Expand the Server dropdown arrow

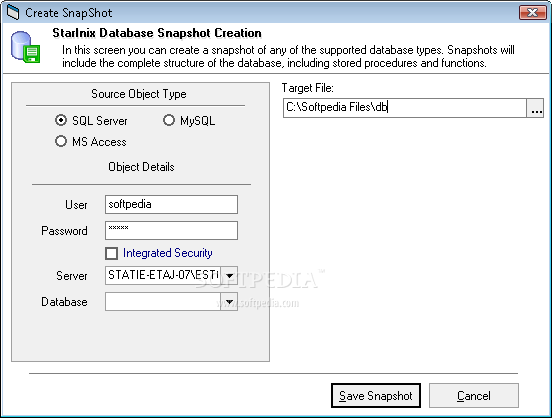click(230, 275)
